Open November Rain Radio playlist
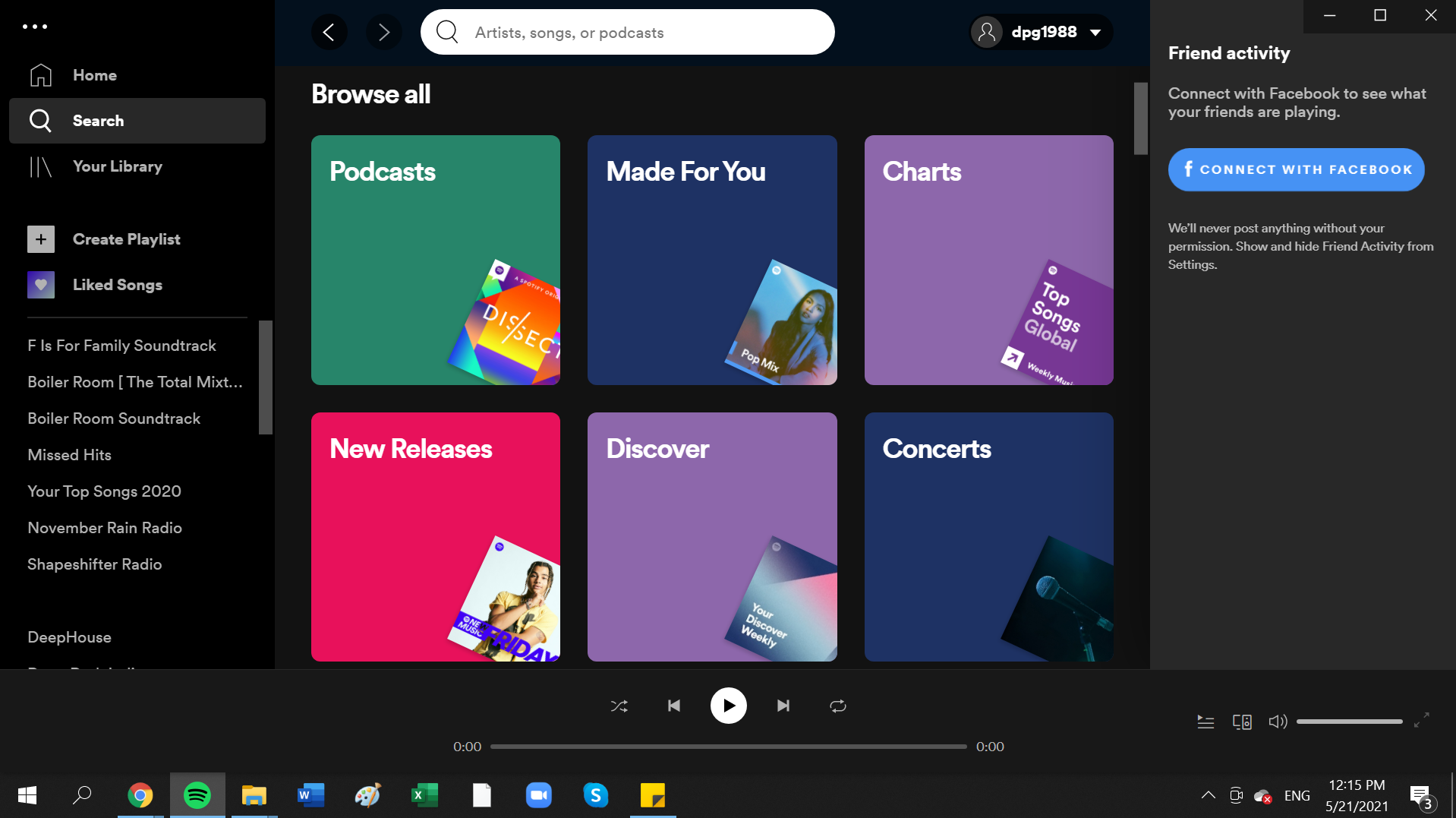1456x818 pixels. [105, 528]
